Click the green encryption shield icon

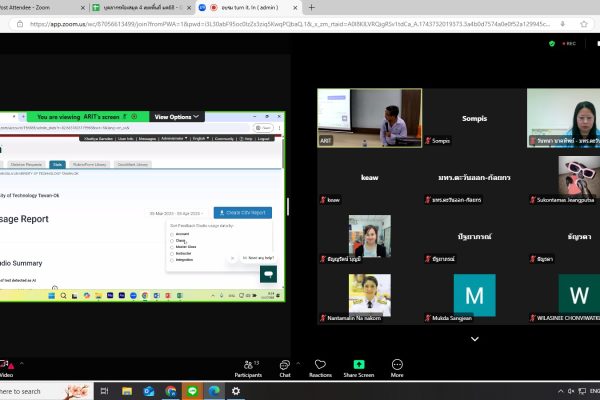pos(552,44)
